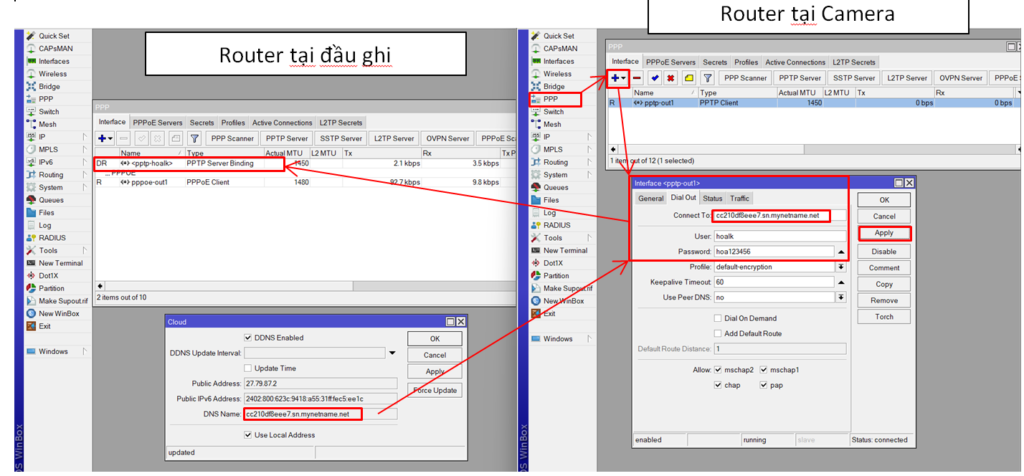This screenshot has height=476, width=1024.
Task: Open the Secrets tab in the left PPP window
Action: pyautogui.click(x=202, y=123)
